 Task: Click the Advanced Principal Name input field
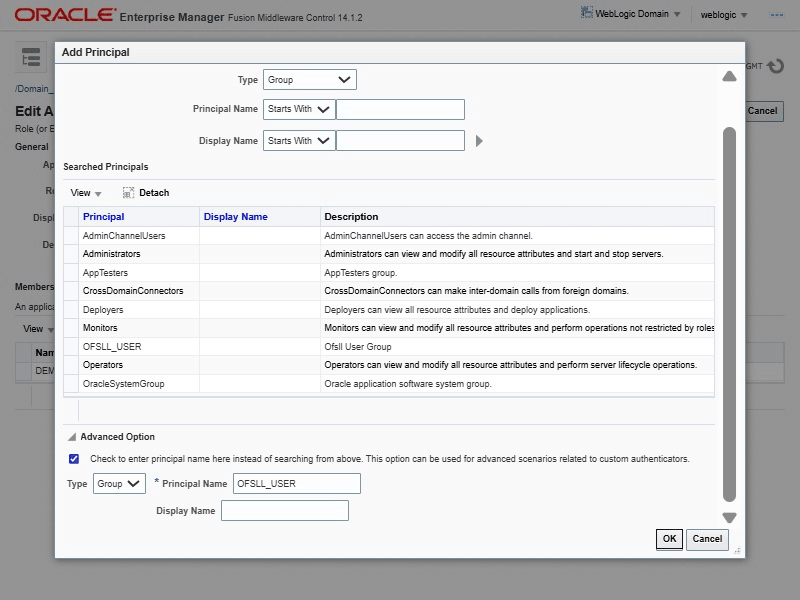296,484
